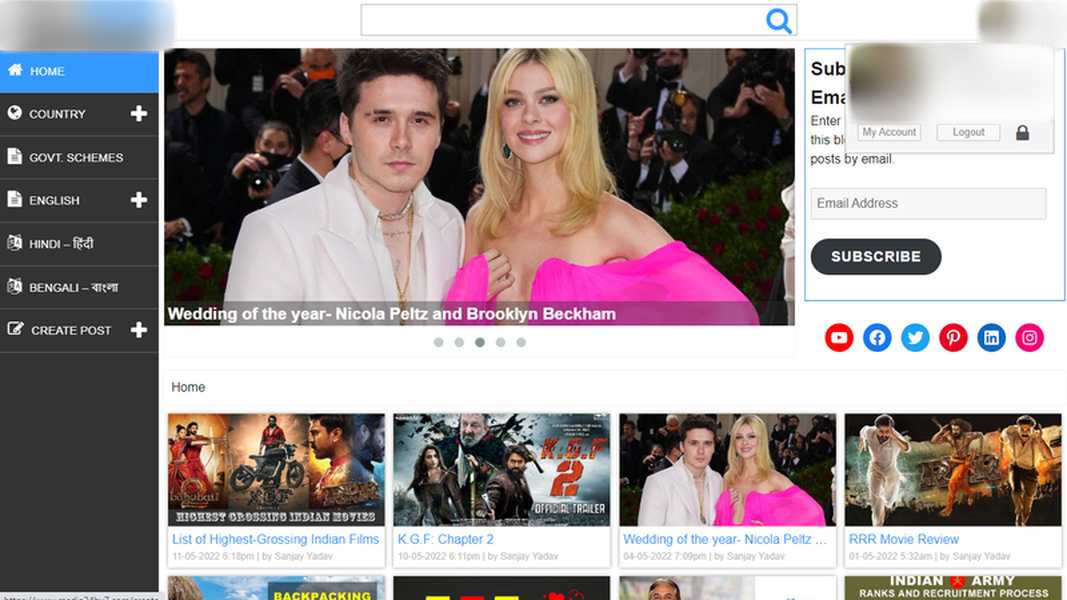Open the Hindi menu item

pyautogui.click(x=79, y=244)
